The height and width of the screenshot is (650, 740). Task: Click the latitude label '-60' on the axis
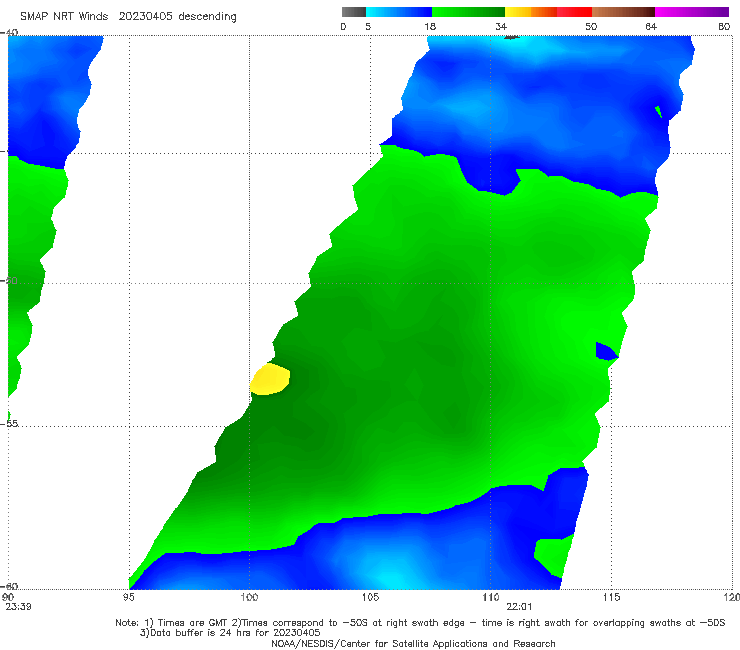pos(10,586)
